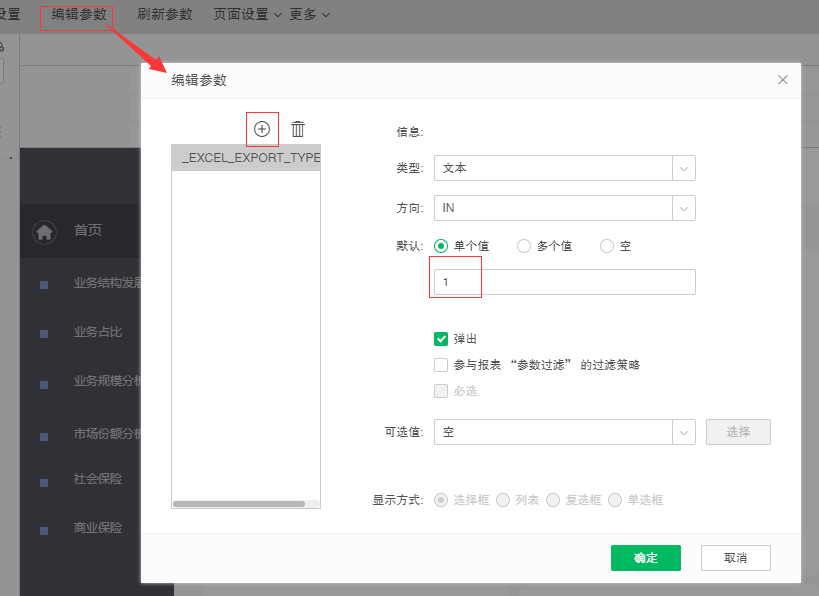This screenshot has height=596, width=819.
Task: Click the trash icon to delete the parameter
Action: click(x=297, y=129)
